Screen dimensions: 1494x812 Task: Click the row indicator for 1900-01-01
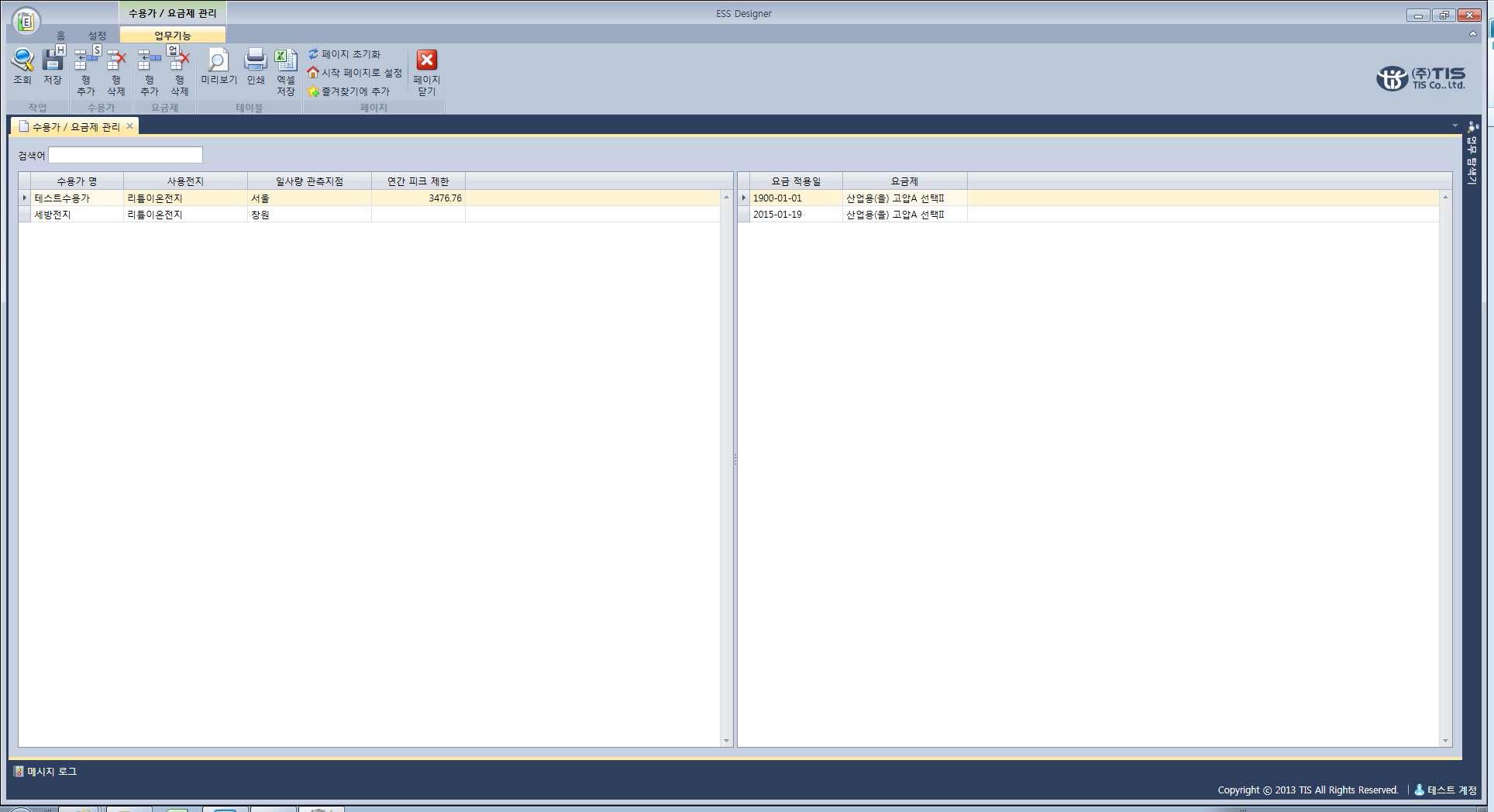pos(744,198)
